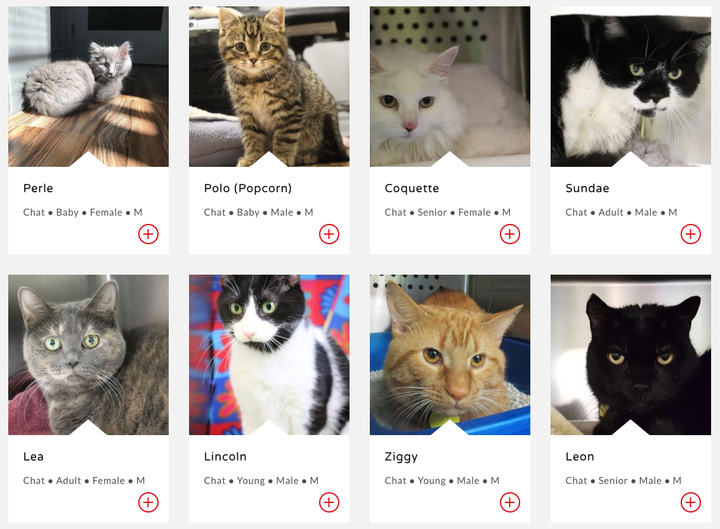Click the Leon name title
Screen dimensions: 720x529
[x=580, y=456]
